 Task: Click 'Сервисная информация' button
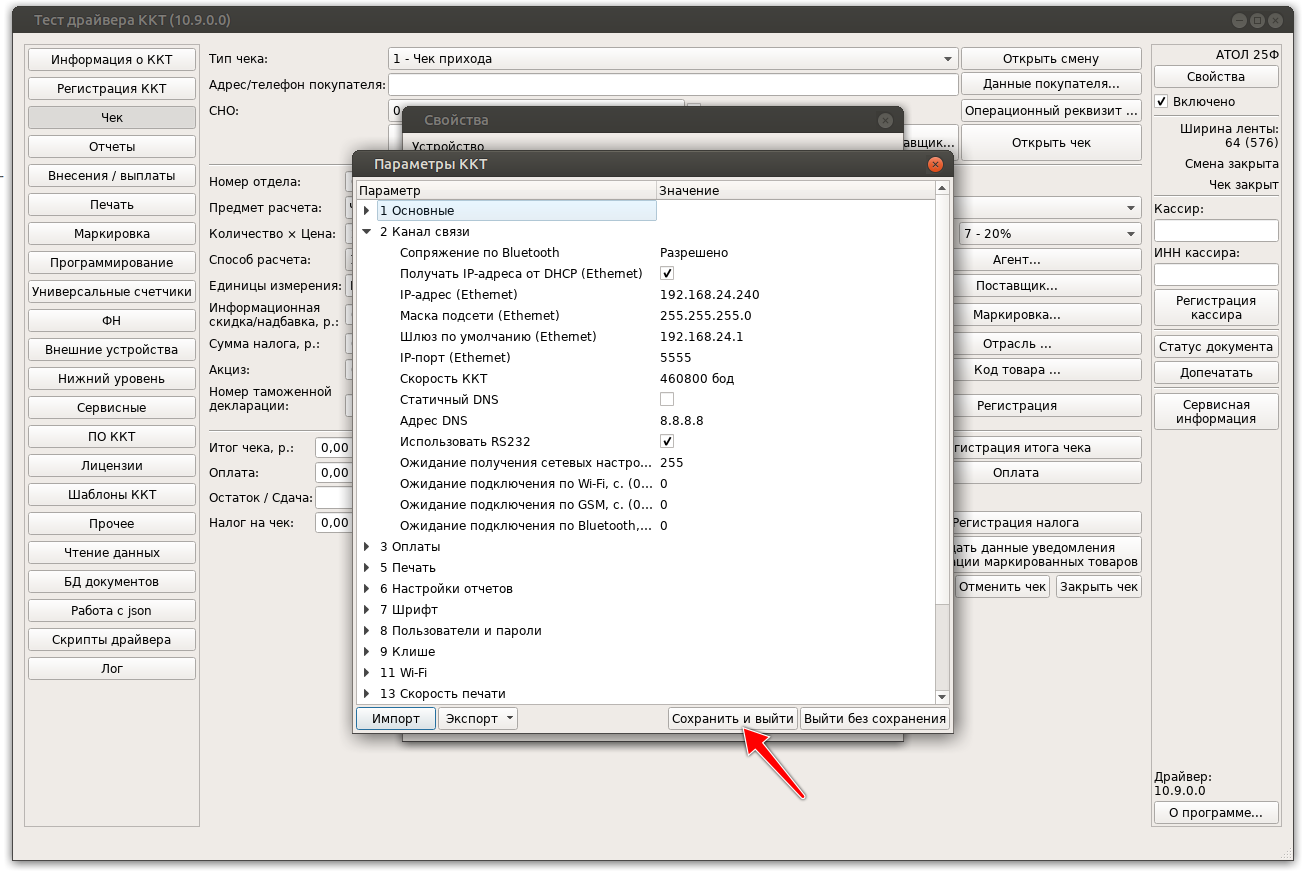point(1216,411)
